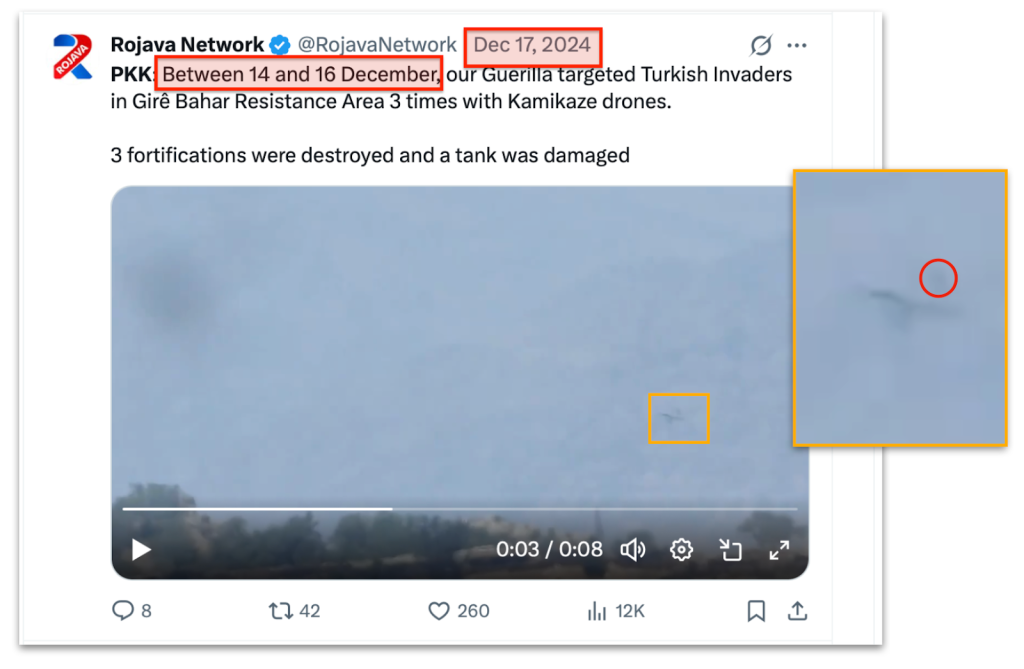Toggle picture-in-picture mode
Image resolution: width=1024 pixels, height=669 pixels.
[x=730, y=549]
